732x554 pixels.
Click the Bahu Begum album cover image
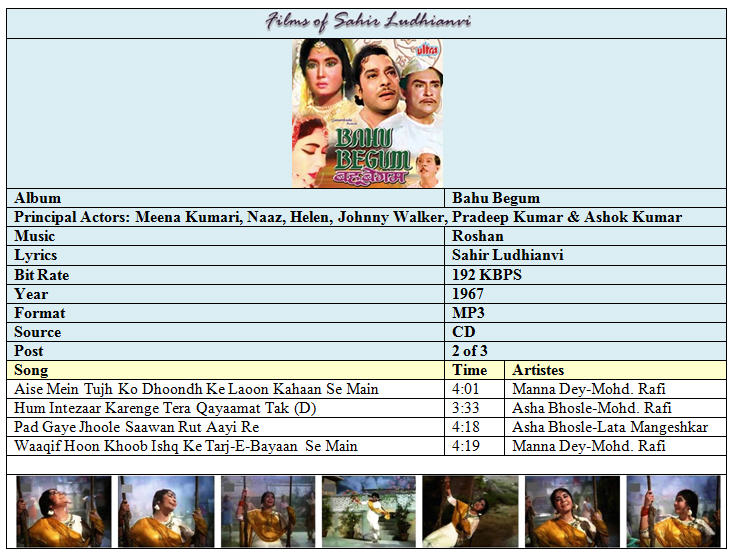tap(367, 113)
